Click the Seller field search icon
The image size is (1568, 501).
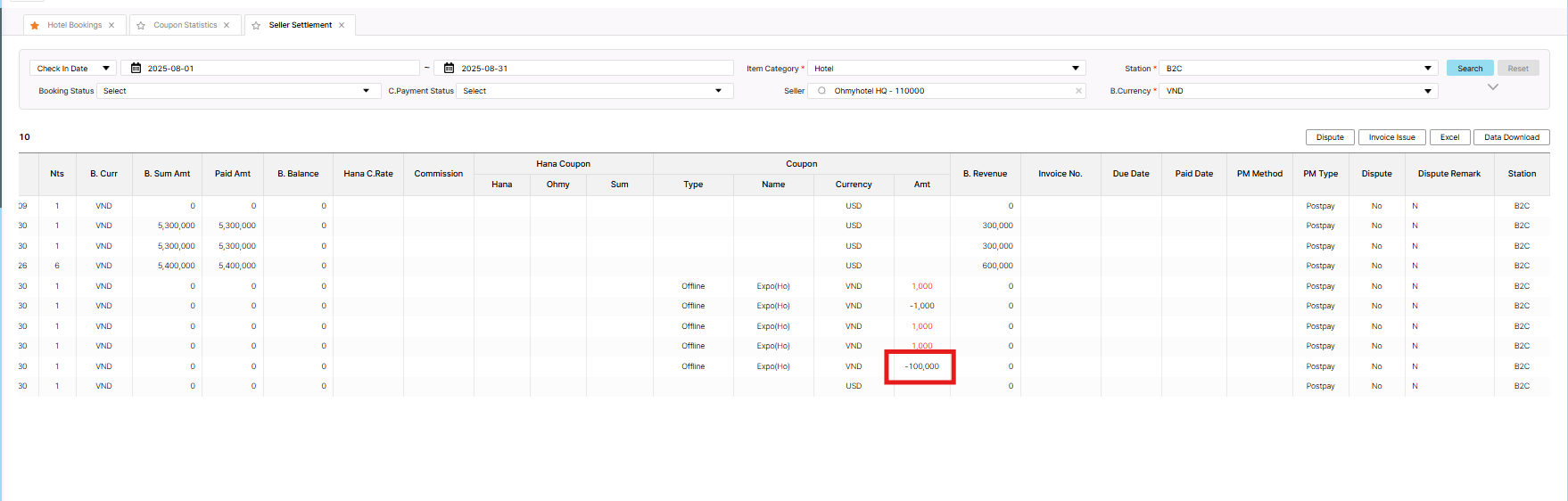click(x=821, y=91)
